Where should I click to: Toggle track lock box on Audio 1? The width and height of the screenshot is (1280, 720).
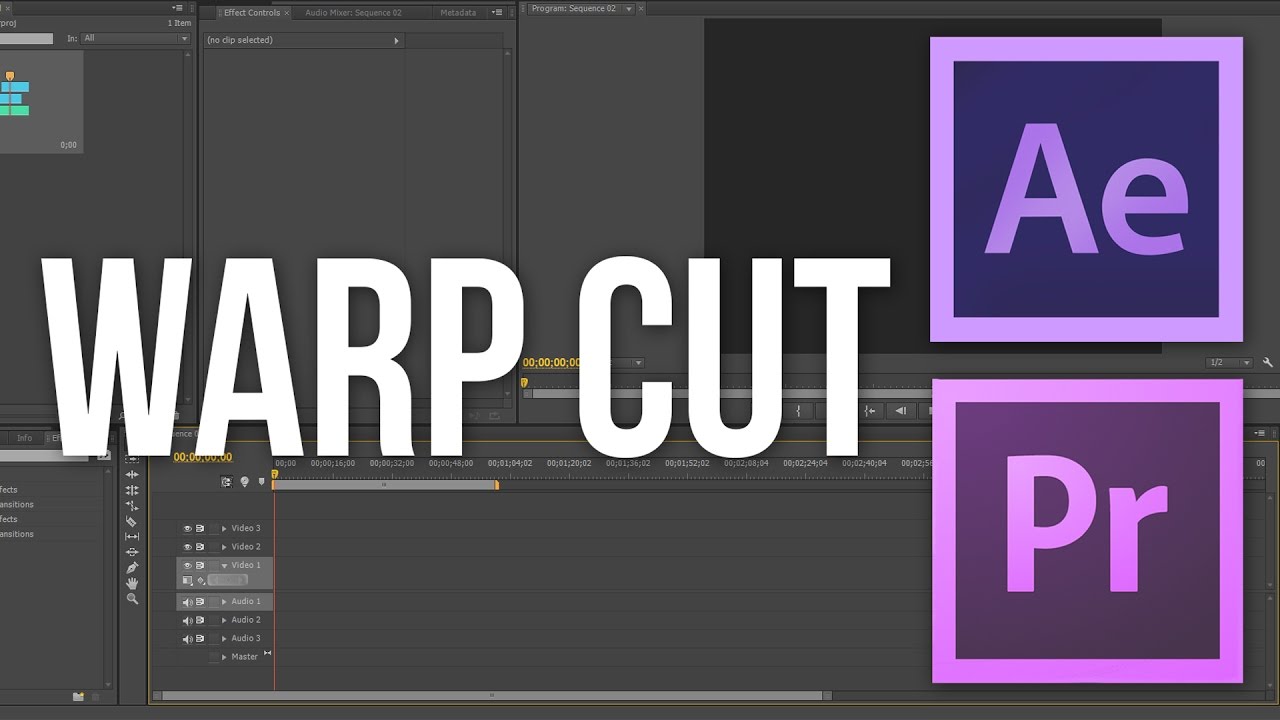coord(213,602)
